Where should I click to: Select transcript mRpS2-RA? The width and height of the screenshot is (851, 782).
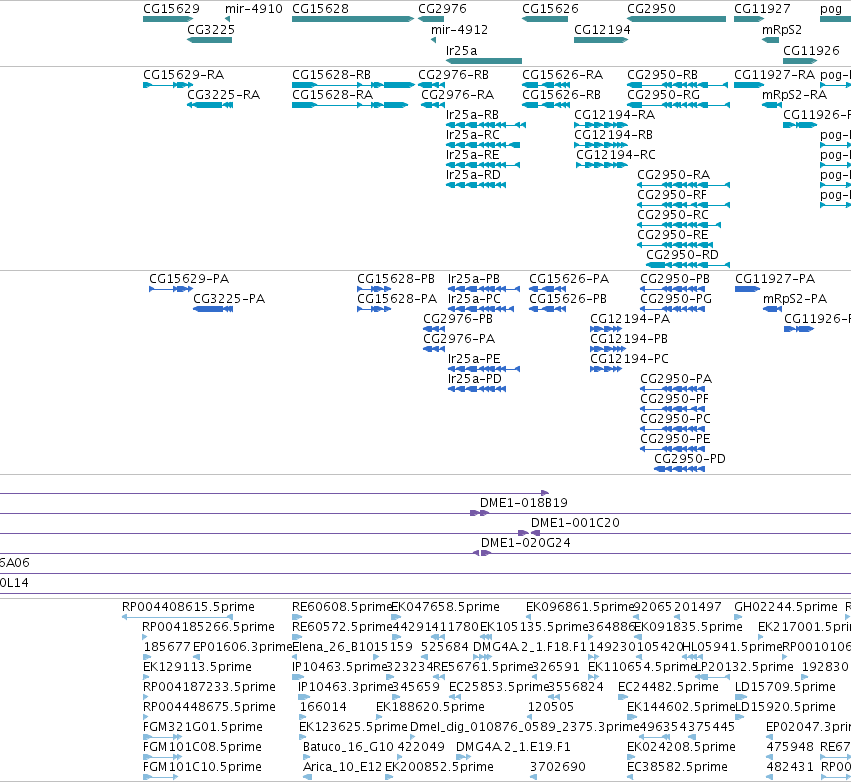point(772,105)
